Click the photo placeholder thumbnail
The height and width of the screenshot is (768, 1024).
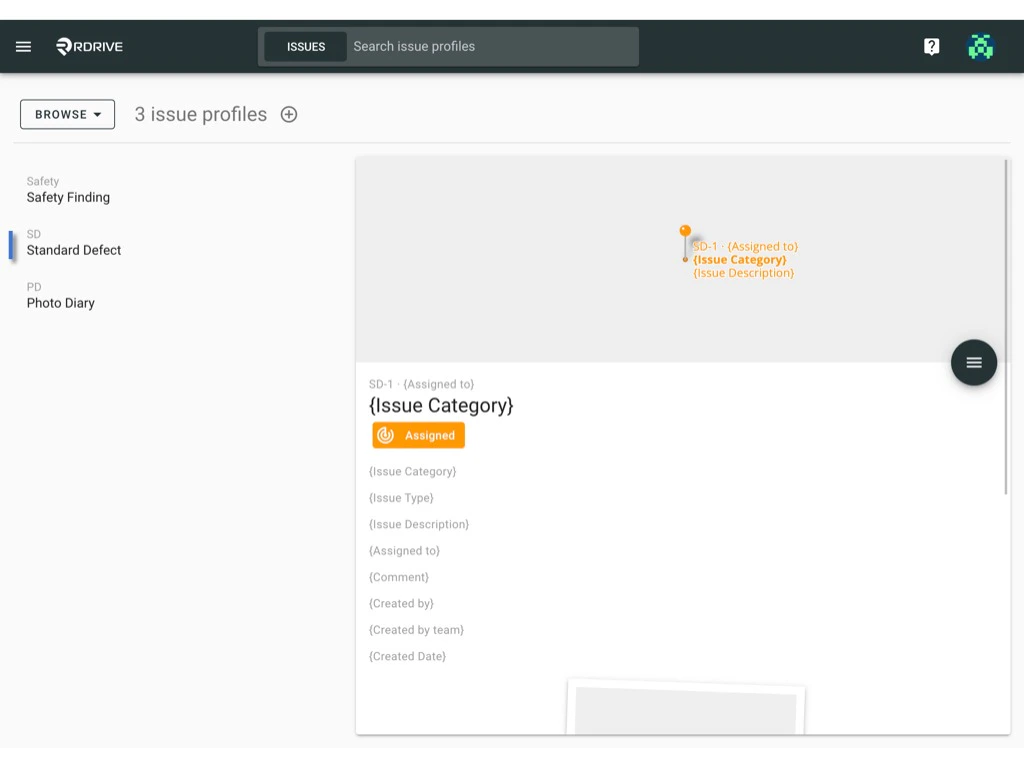687,715
